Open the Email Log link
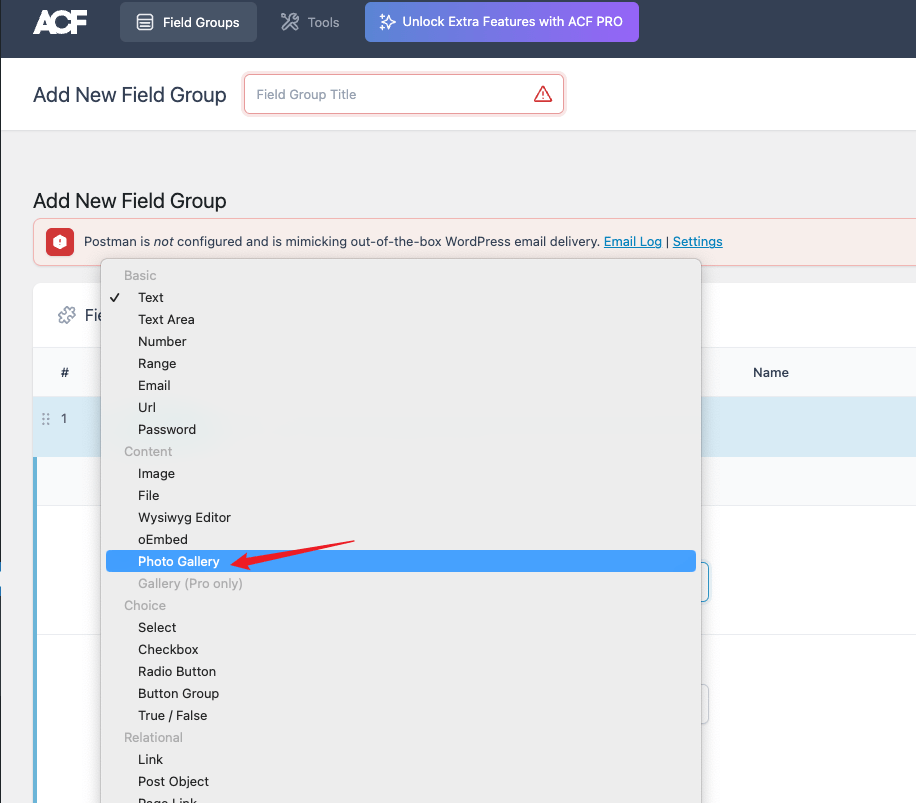The image size is (916, 803). (633, 242)
